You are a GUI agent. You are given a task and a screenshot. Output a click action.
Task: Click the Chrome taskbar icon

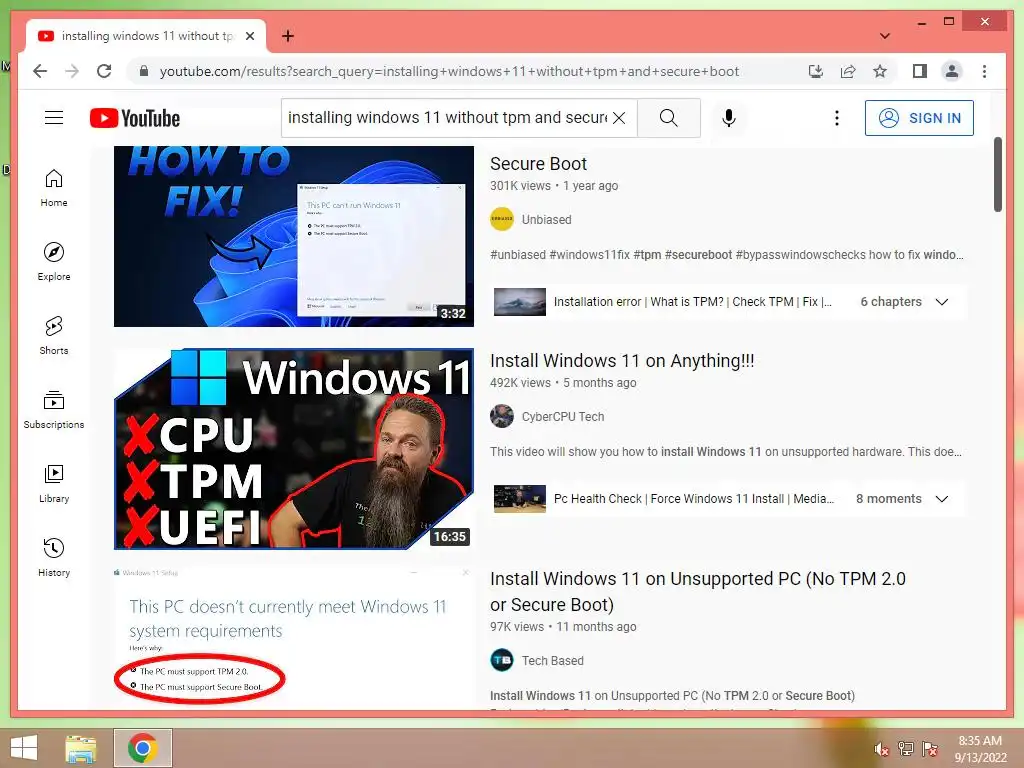pyautogui.click(x=142, y=748)
